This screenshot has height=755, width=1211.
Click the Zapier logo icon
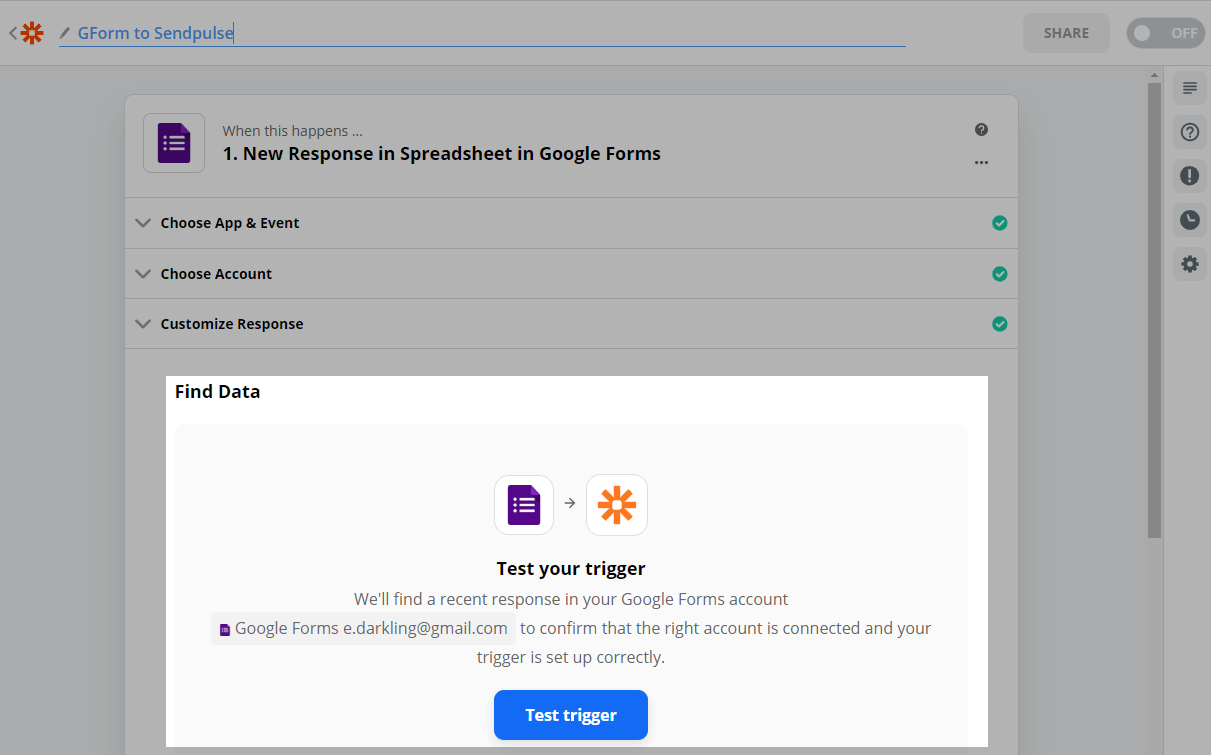pyautogui.click(x=32, y=33)
